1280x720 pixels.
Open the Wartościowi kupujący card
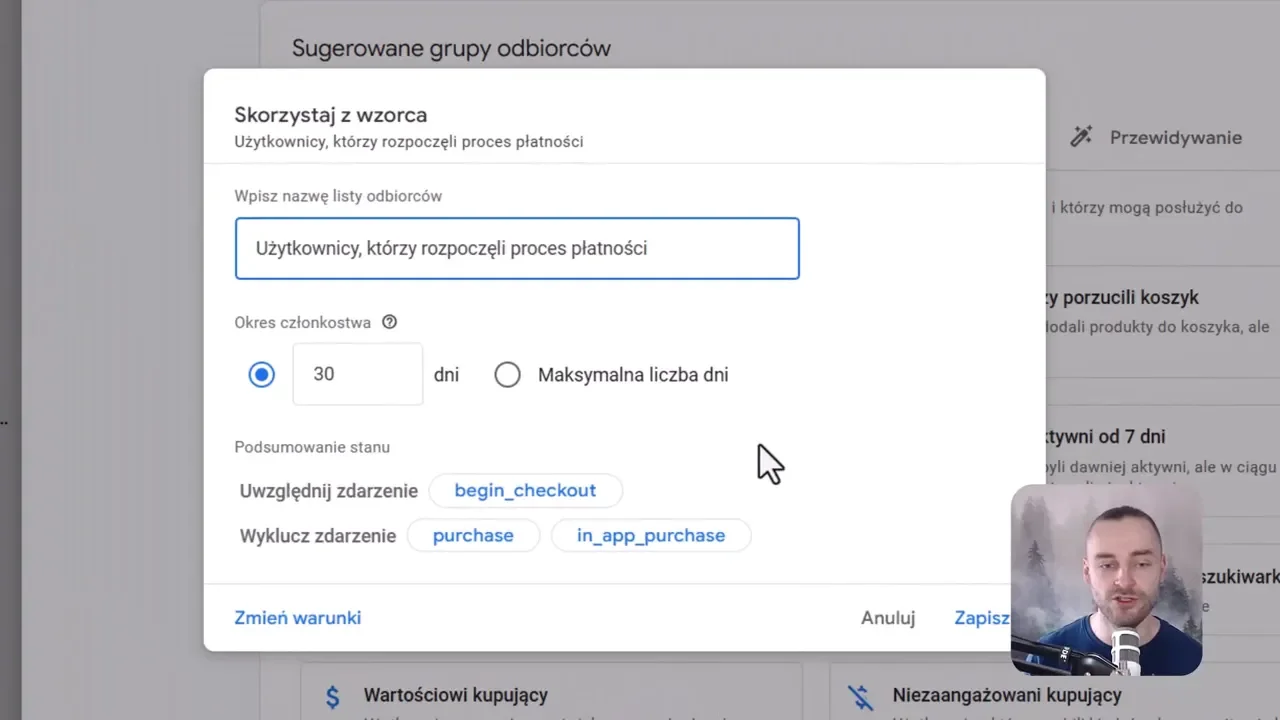click(x=551, y=691)
